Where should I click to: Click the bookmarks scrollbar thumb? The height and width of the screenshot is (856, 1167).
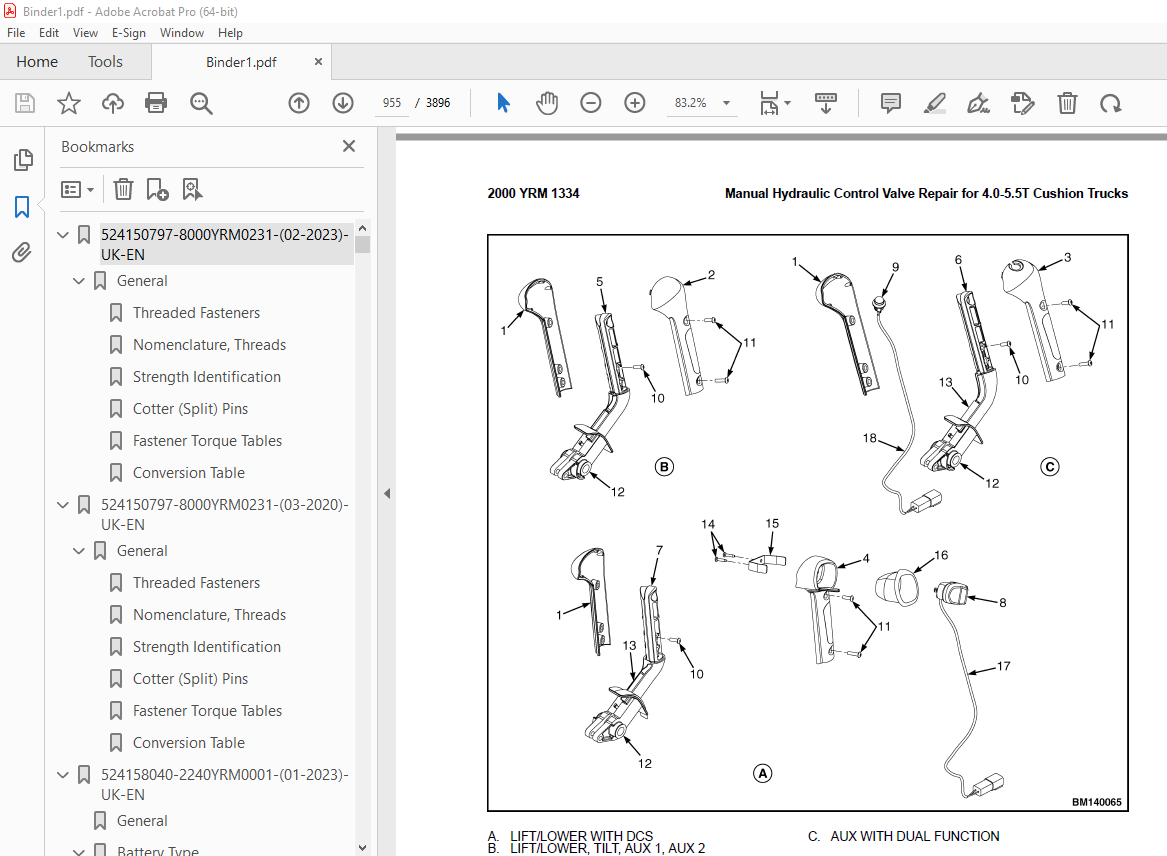[x=362, y=244]
